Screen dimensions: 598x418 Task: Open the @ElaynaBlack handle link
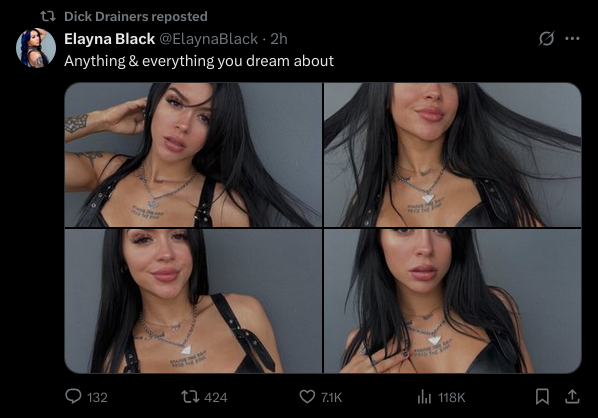pos(209,39)
